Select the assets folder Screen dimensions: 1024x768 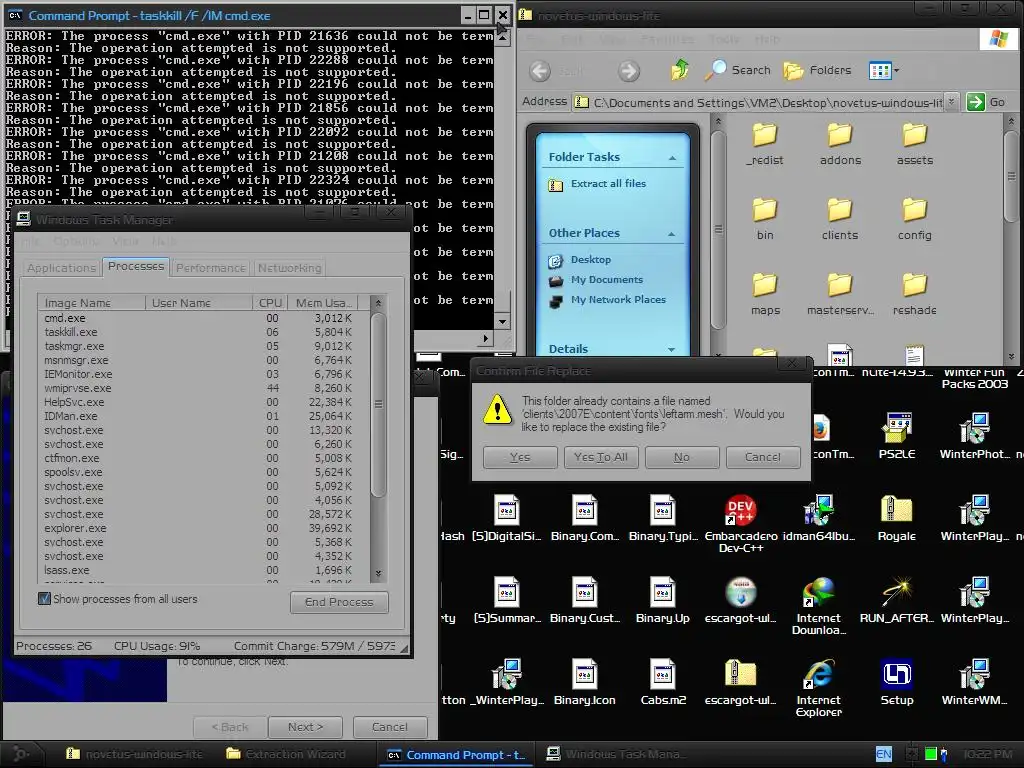coord(914,144)
